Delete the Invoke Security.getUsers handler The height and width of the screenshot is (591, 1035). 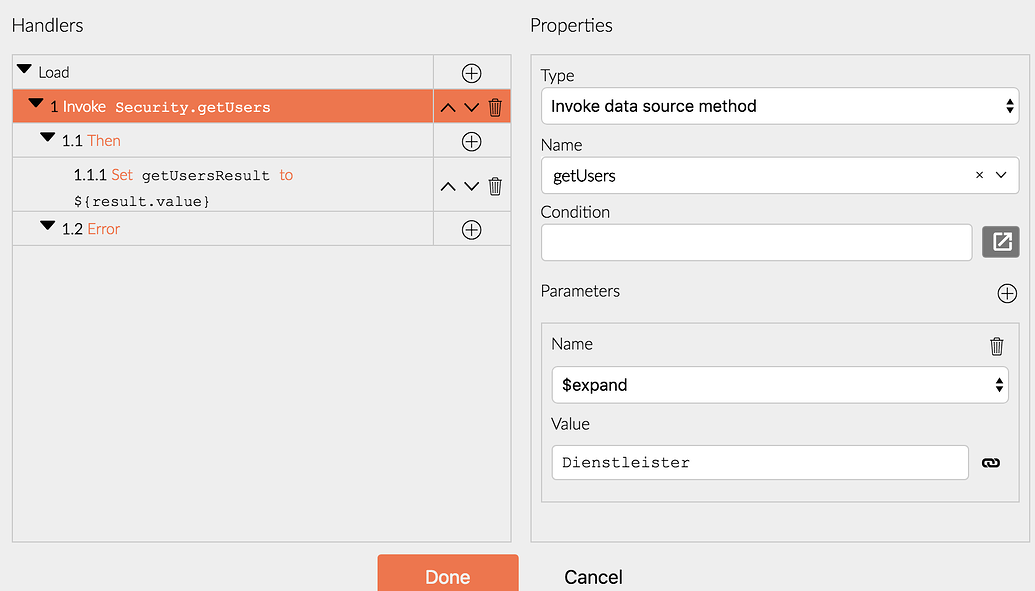[495, 107]
